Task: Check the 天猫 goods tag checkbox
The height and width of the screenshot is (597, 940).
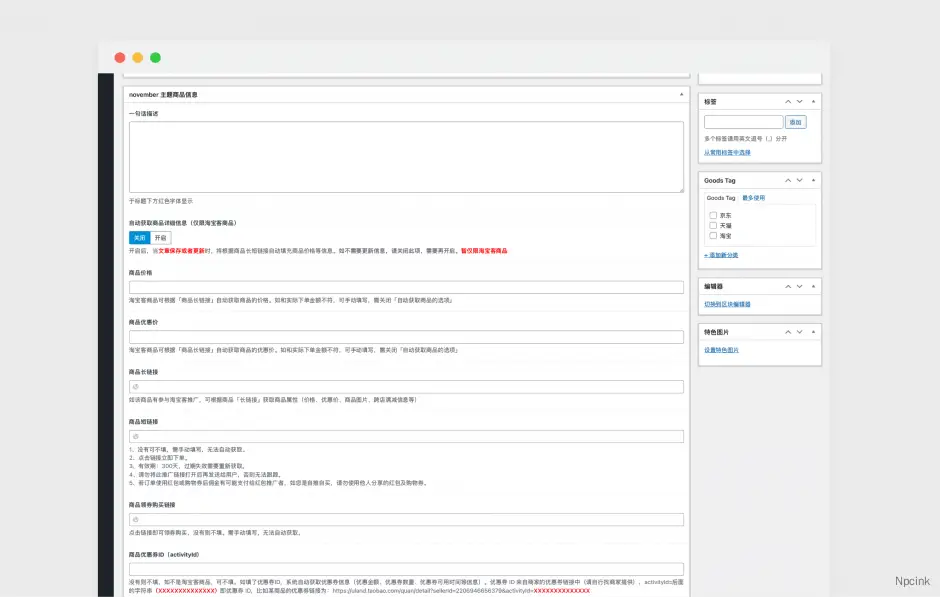Action: [x=712, y=225]
